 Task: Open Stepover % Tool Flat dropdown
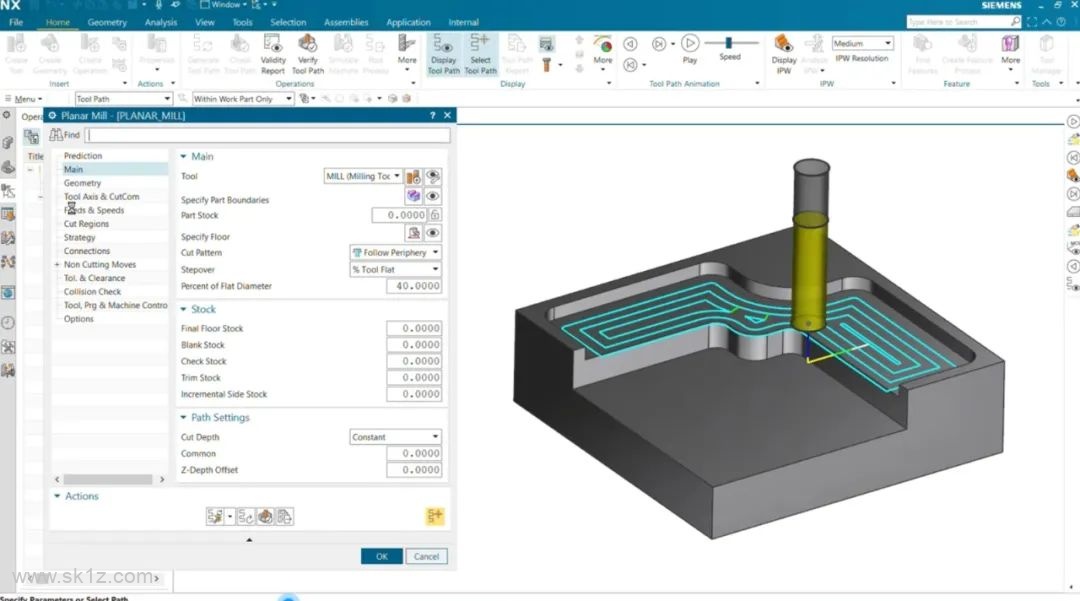pyautogui.click(x=395, y=269)
